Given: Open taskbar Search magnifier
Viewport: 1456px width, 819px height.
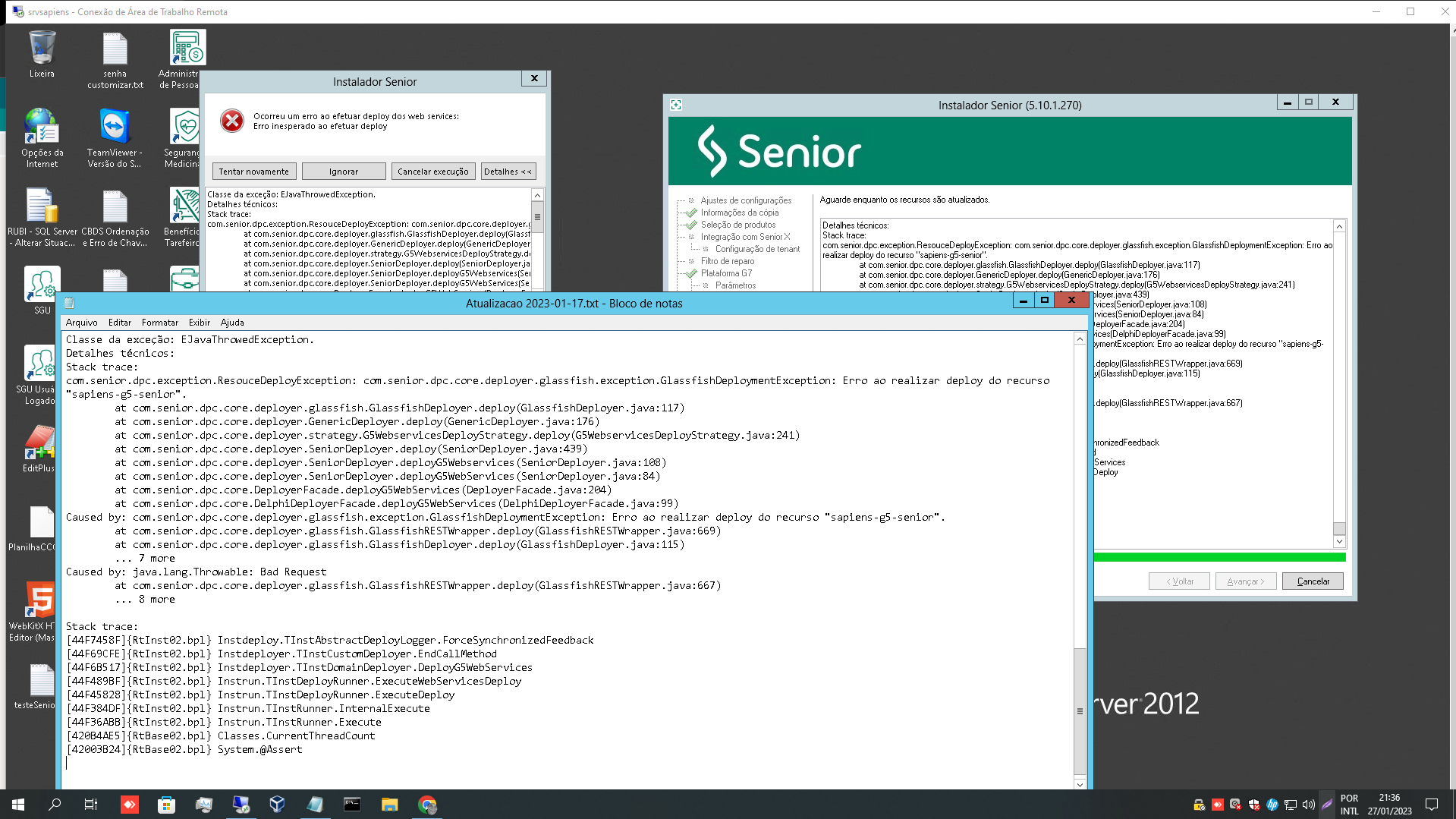Looking at the screenshot, I should pyautogui.click(x=55, y=805).
